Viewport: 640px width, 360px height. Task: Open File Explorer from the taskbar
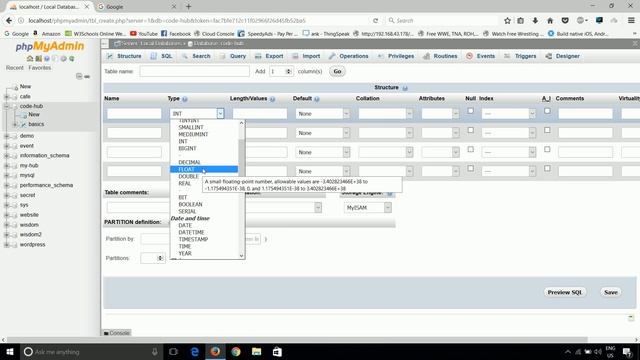256,351
